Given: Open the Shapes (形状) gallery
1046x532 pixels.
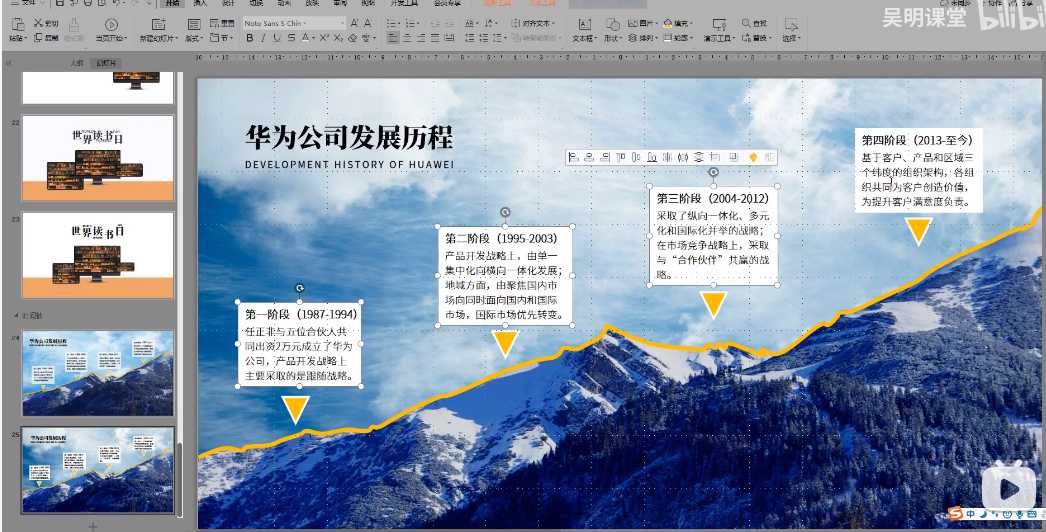Looking at the screenshot, I should click(612, 31).
